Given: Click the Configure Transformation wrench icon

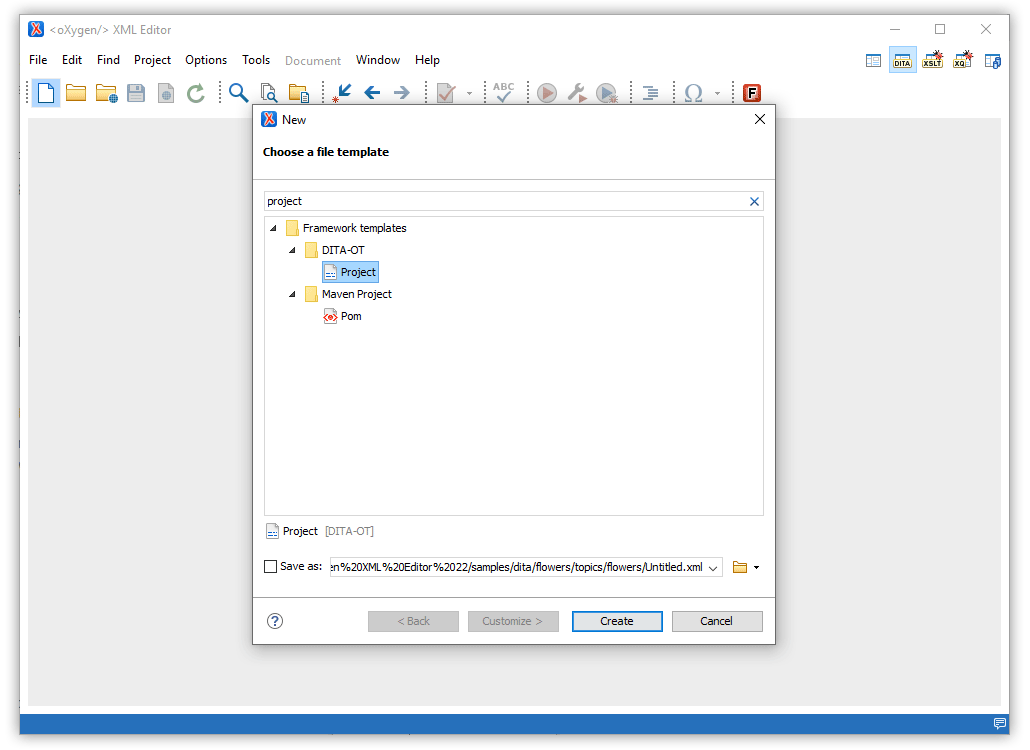Looking at the screenshot, I should [x=577, y=93].
